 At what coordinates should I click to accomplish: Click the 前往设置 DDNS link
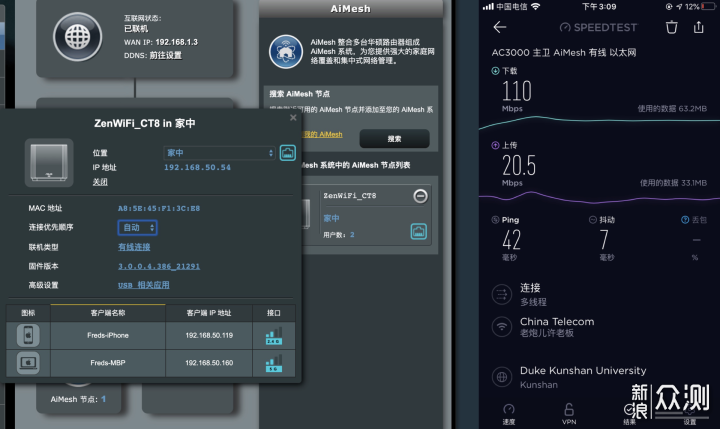[x=165, y=55]
